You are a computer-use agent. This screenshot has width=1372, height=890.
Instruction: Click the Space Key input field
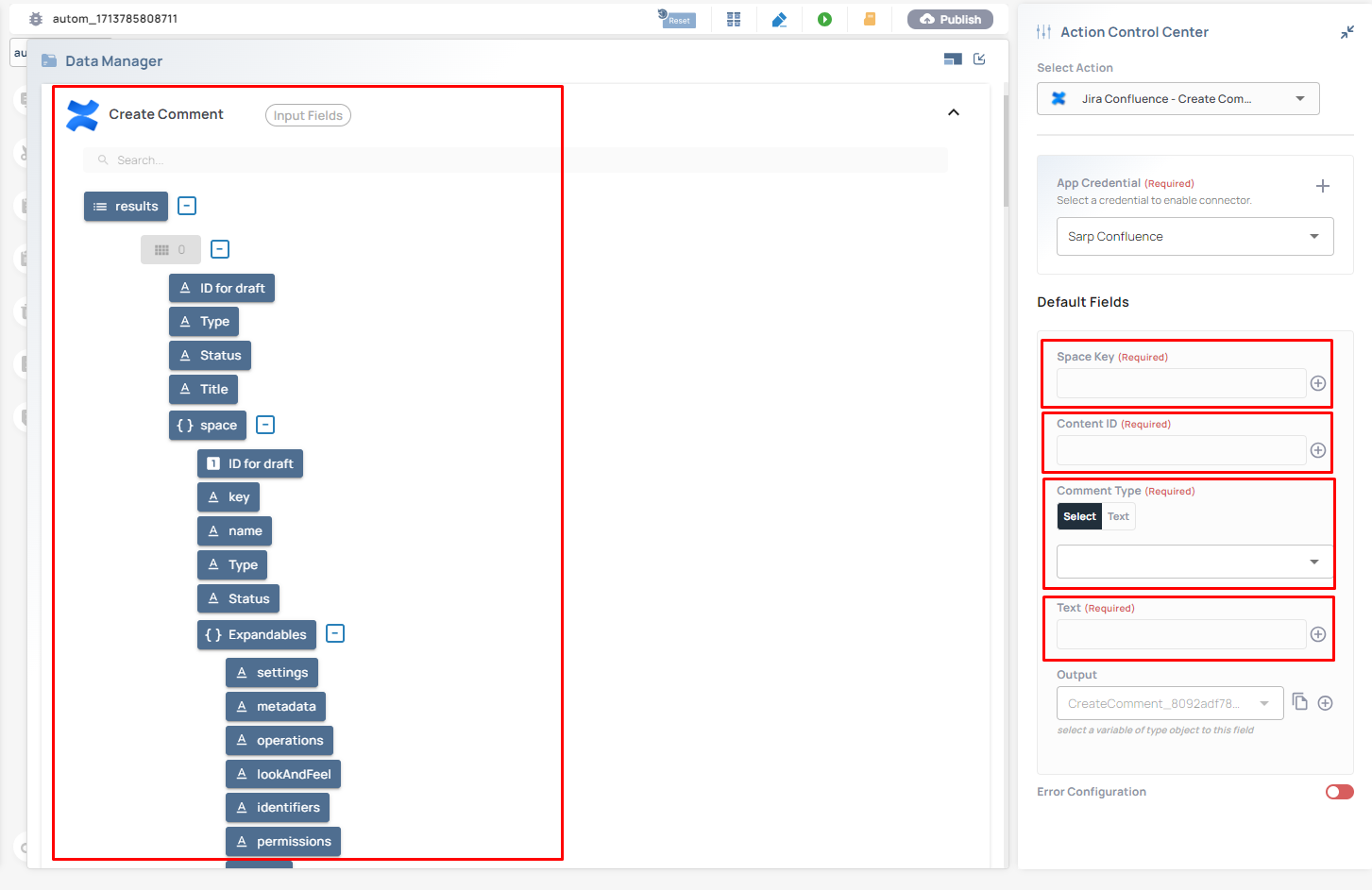(x=1180, y=383)
